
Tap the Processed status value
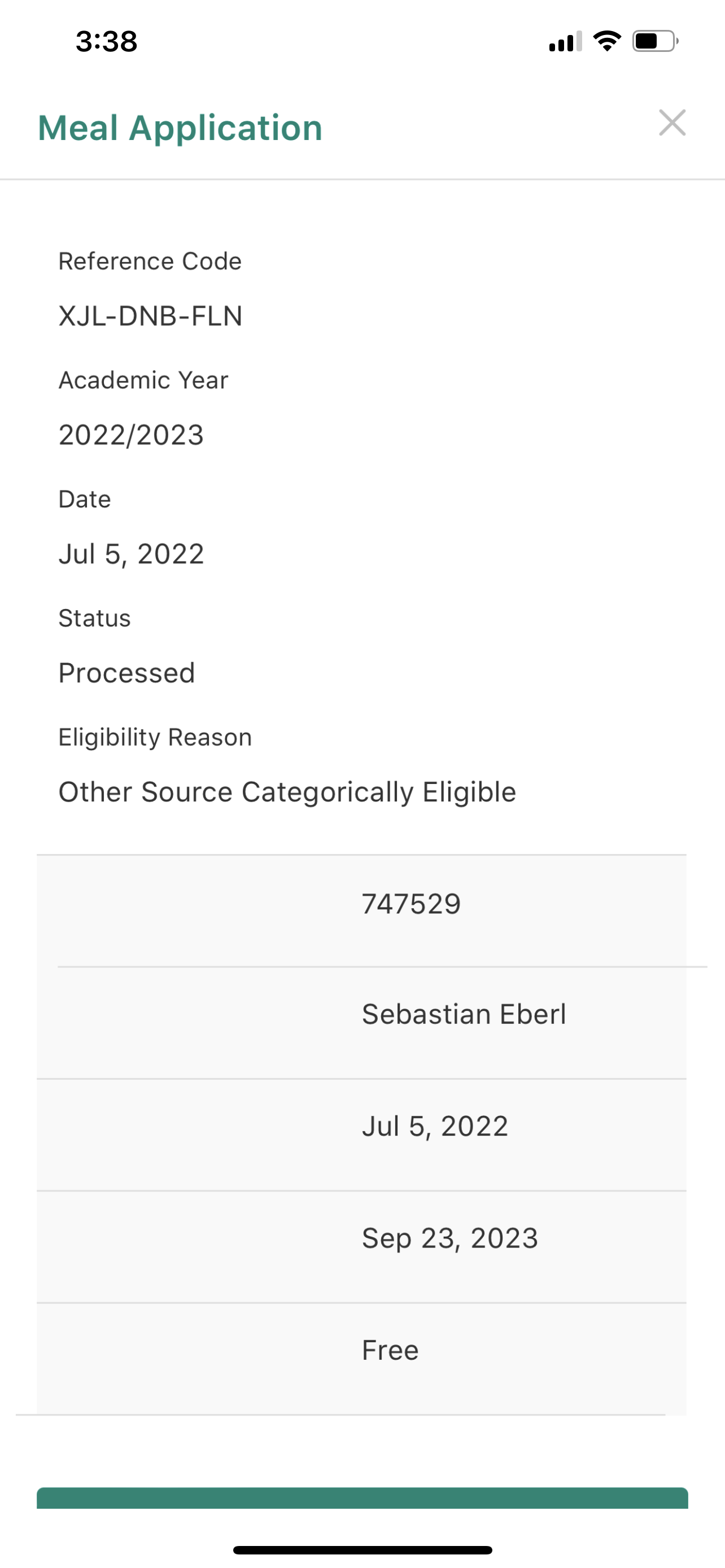[x=126, y=673]
